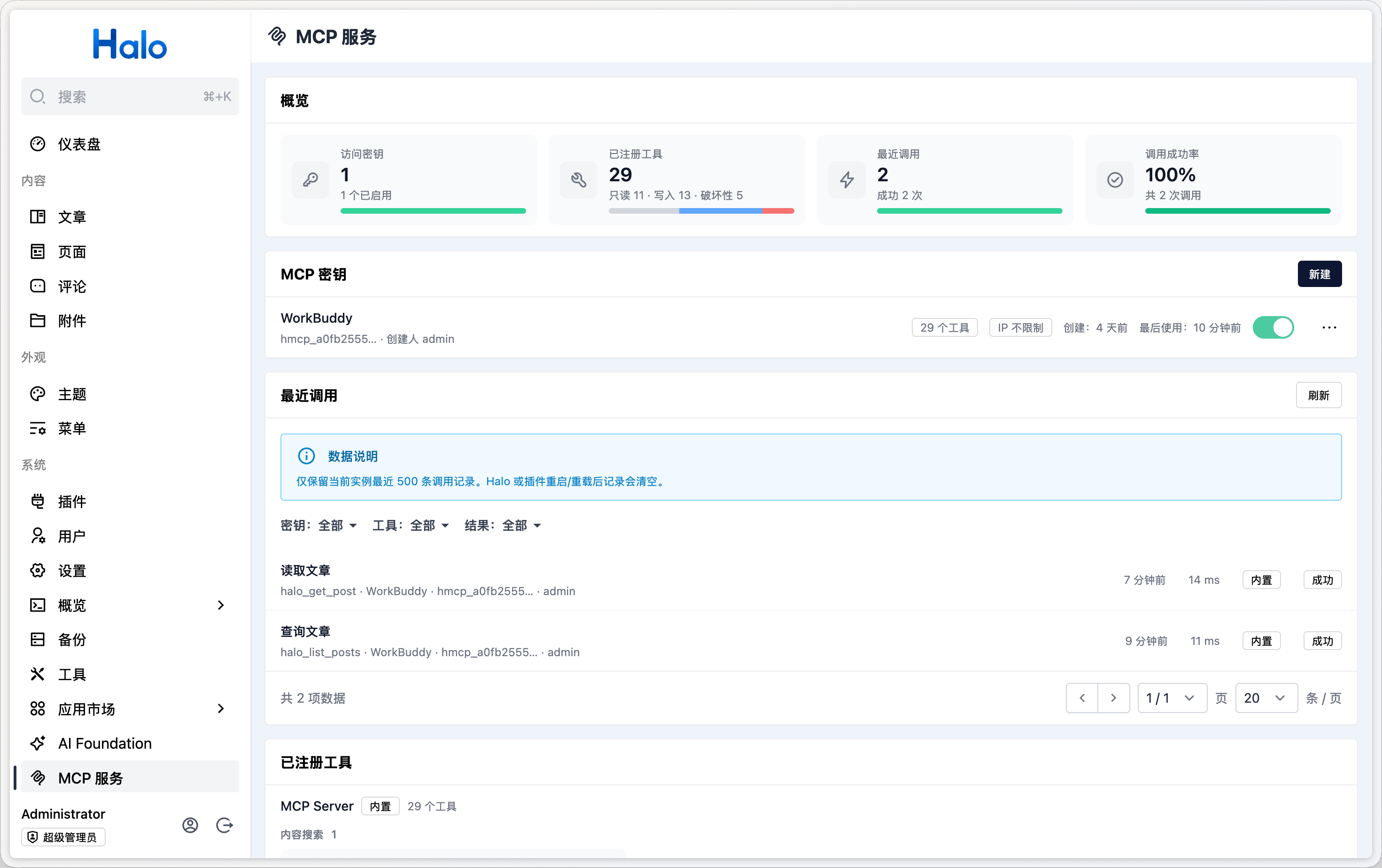Click the 内置 tag next to MCP Server

coord(380,806)
